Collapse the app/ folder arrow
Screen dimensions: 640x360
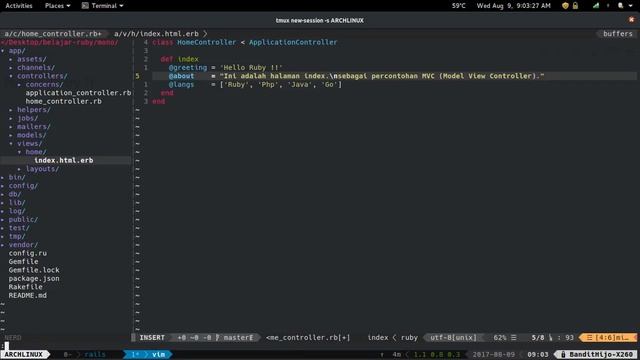(x=2, y=51)
